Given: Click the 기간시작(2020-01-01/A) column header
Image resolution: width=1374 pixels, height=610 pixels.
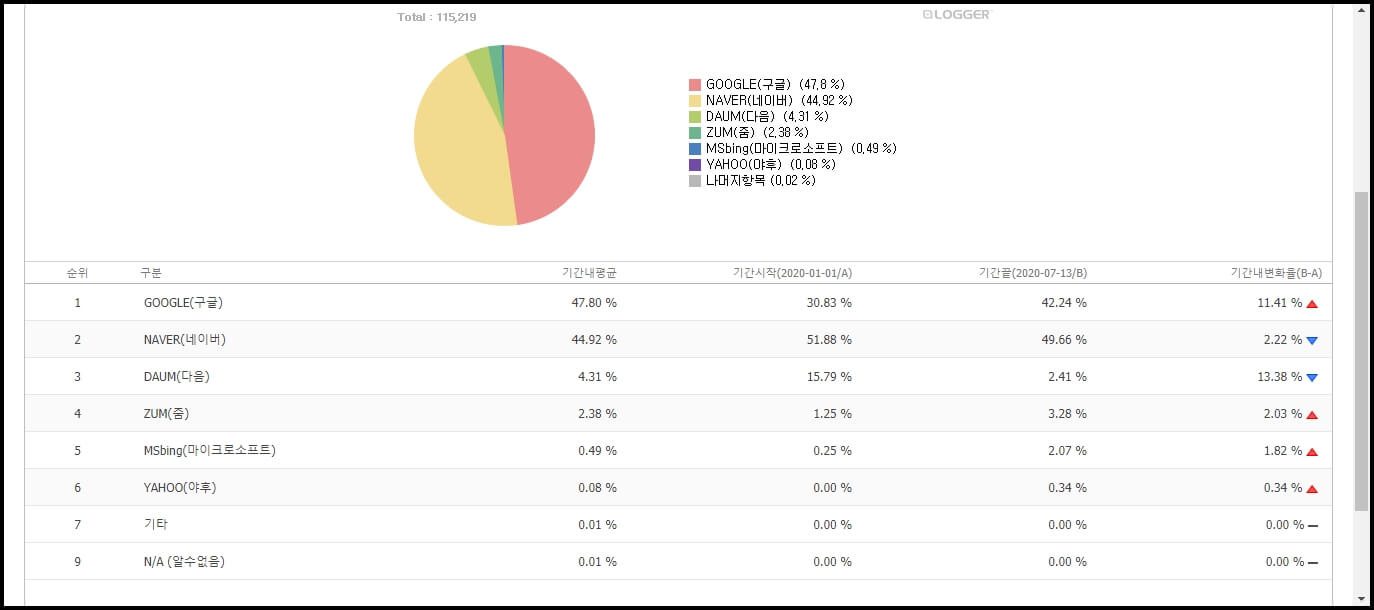Looking at the screenshot, I should click(792, 273).
